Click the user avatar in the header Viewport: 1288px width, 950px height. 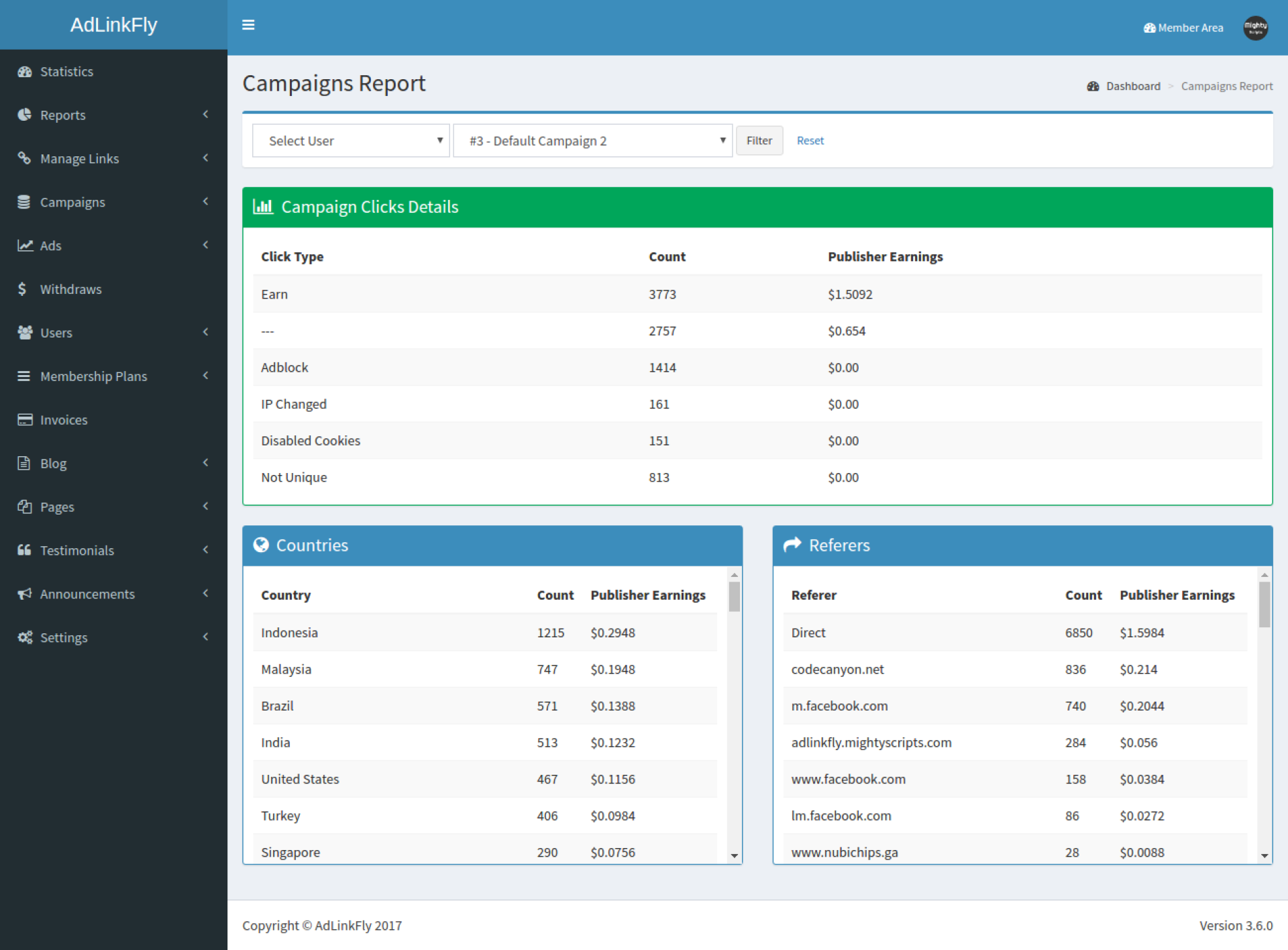coord(1255,28)
